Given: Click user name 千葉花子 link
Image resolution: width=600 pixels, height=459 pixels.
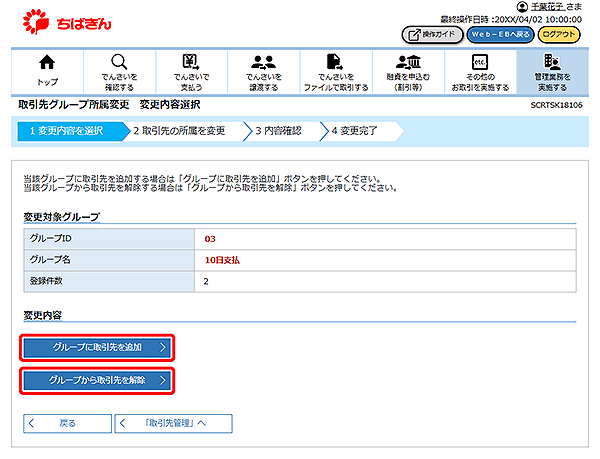Looking at the screenshot, I should click(x=548, y=7).
